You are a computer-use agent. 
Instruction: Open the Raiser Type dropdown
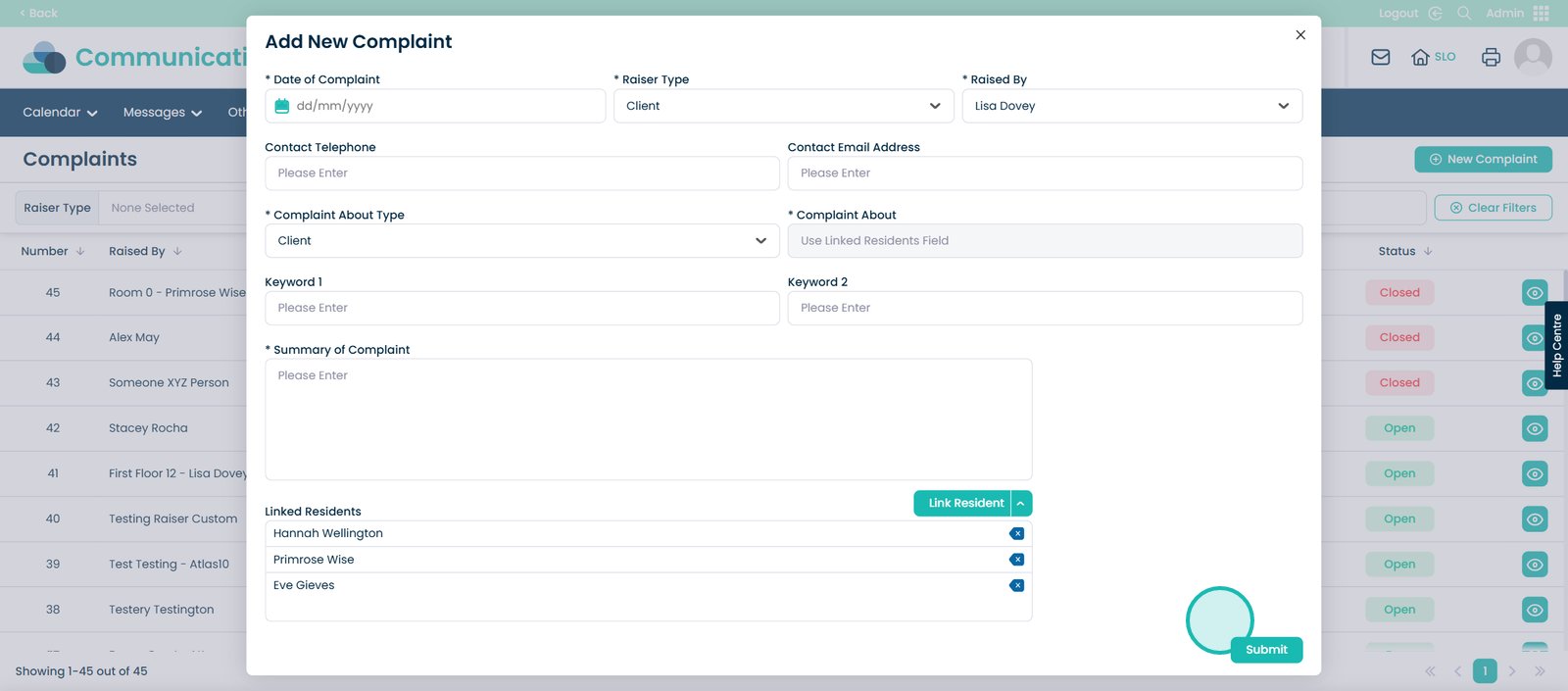[x=783, y=106]
